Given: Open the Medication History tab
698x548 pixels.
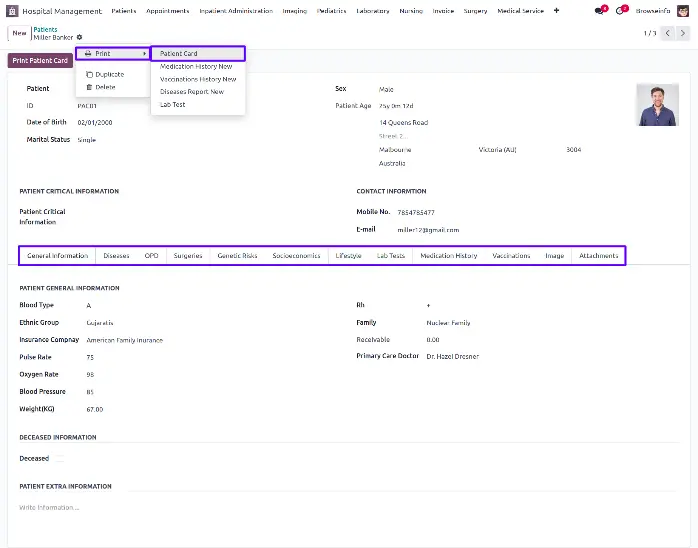Looking at the screenshot, I should (448, 256).
